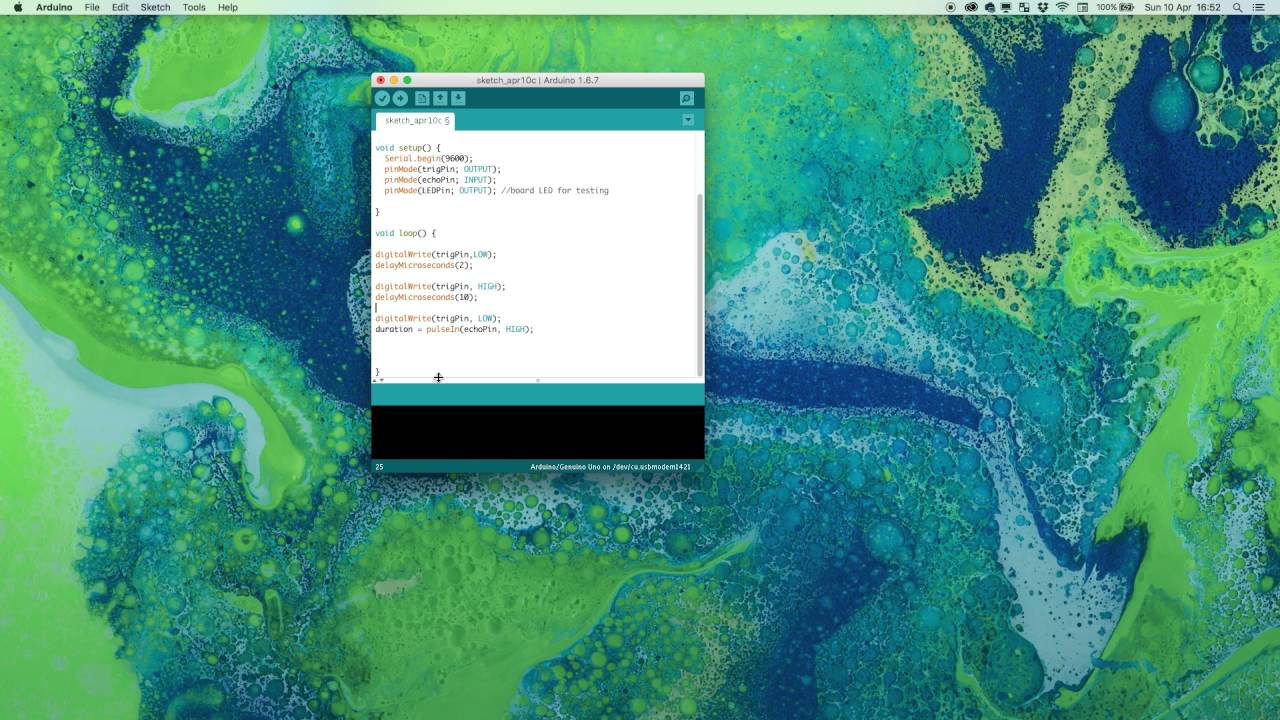The width and height of the screenshot is (1280, 720).
Task: Click the Verify checkmark button
Action: tap(382, 98)
